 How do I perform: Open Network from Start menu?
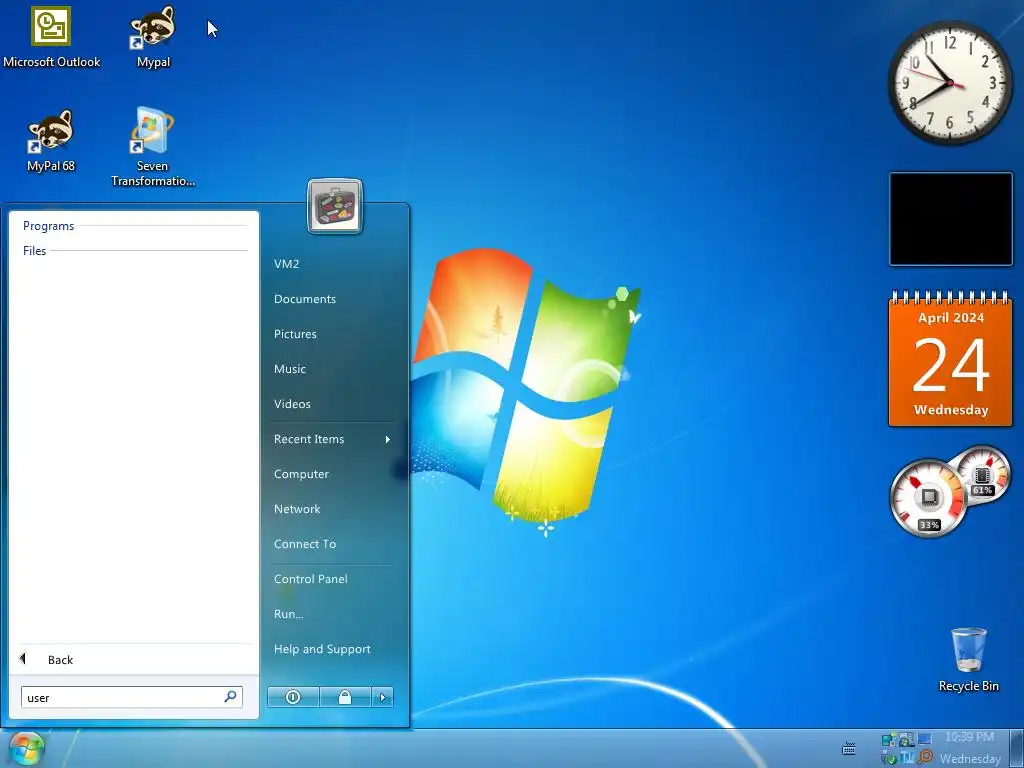pyautogui.click(x=297, y=509)
